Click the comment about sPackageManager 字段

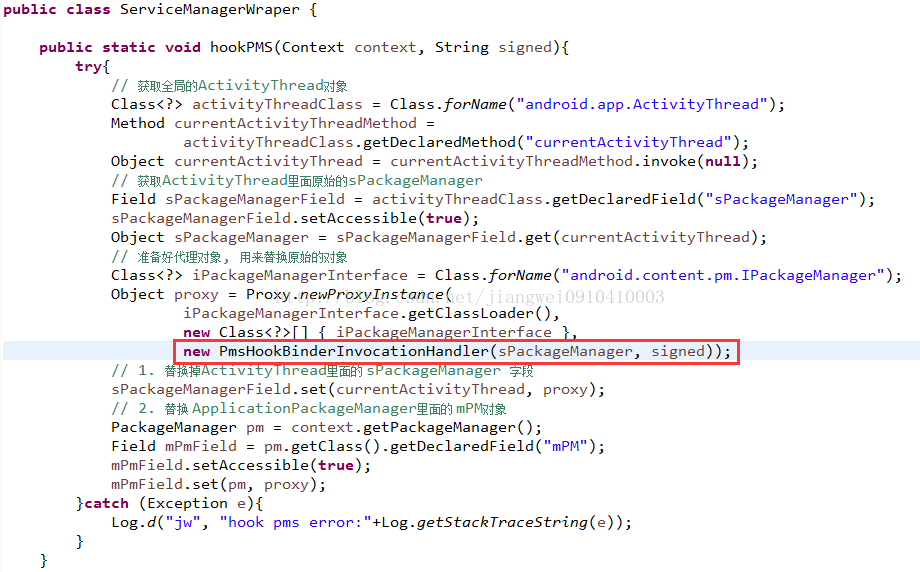(x=322, y=371)
